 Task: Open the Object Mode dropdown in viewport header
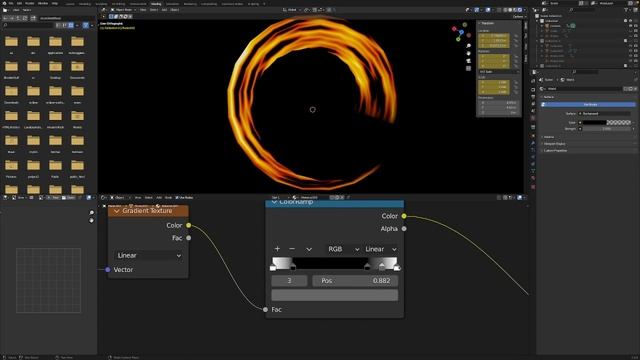coord(123,10)
